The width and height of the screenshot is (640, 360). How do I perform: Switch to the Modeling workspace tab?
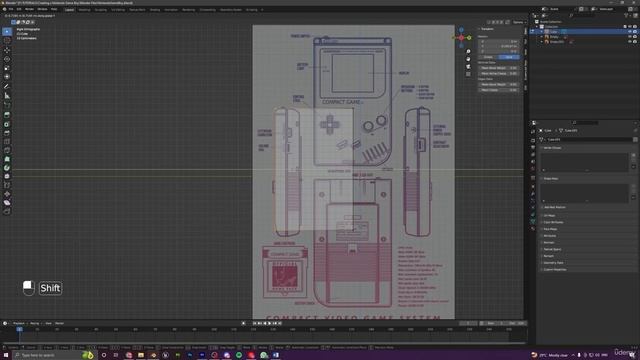84,9
